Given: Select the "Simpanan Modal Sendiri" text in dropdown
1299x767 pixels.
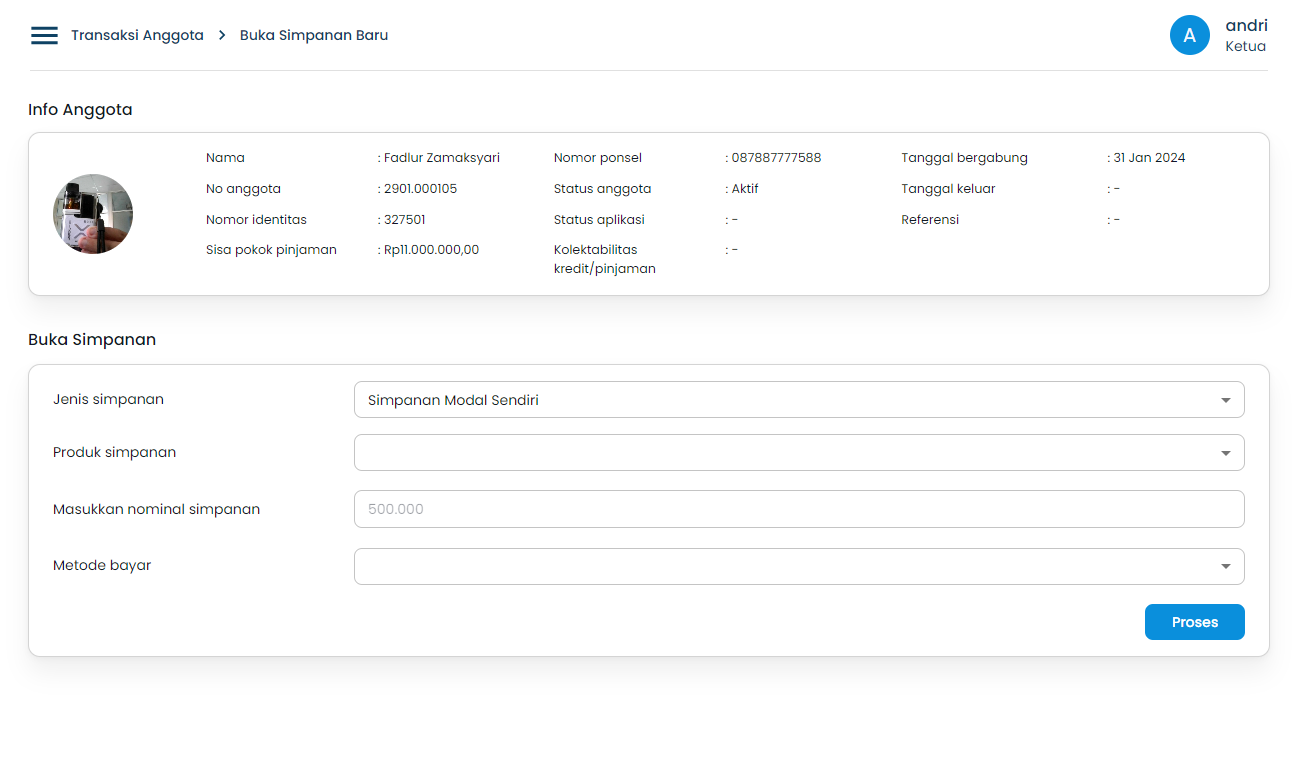Looking at the screenshot, I should coord(453,400).
